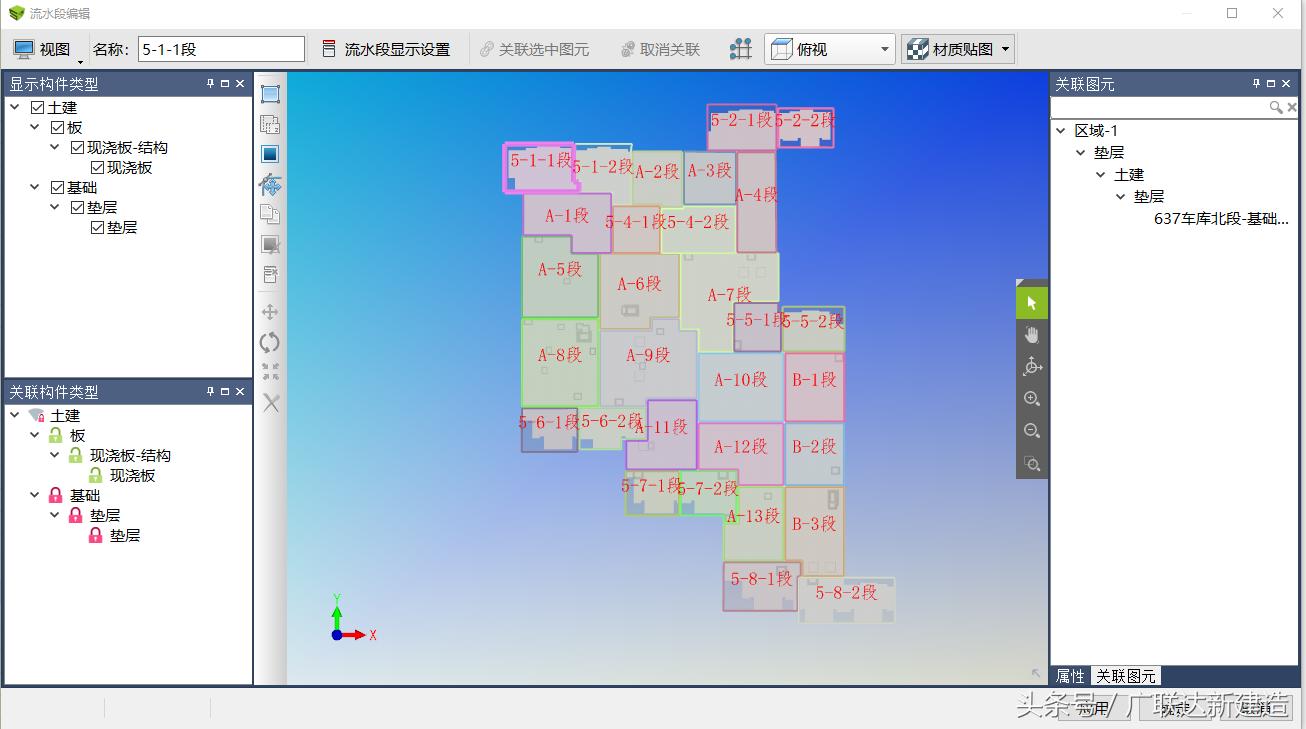
Task: Click the delete (X) icon on left toolbar
Action: [271, 403]
